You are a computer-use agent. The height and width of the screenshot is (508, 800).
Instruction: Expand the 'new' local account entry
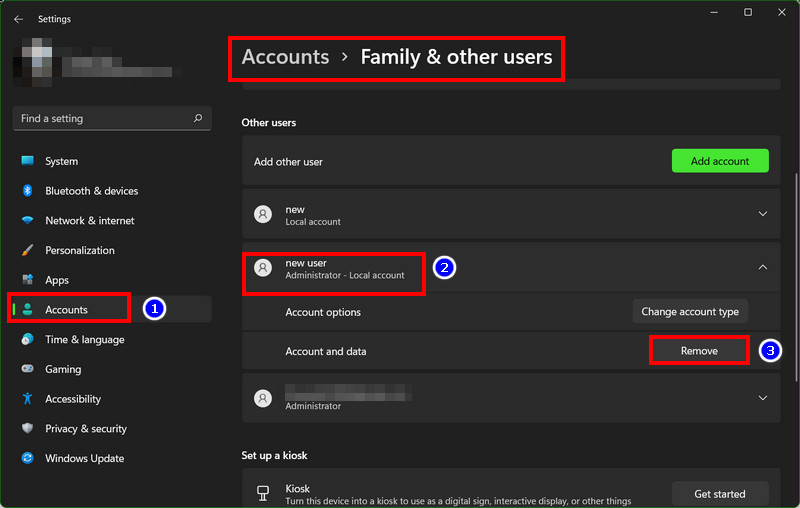(x=763, y=214)
